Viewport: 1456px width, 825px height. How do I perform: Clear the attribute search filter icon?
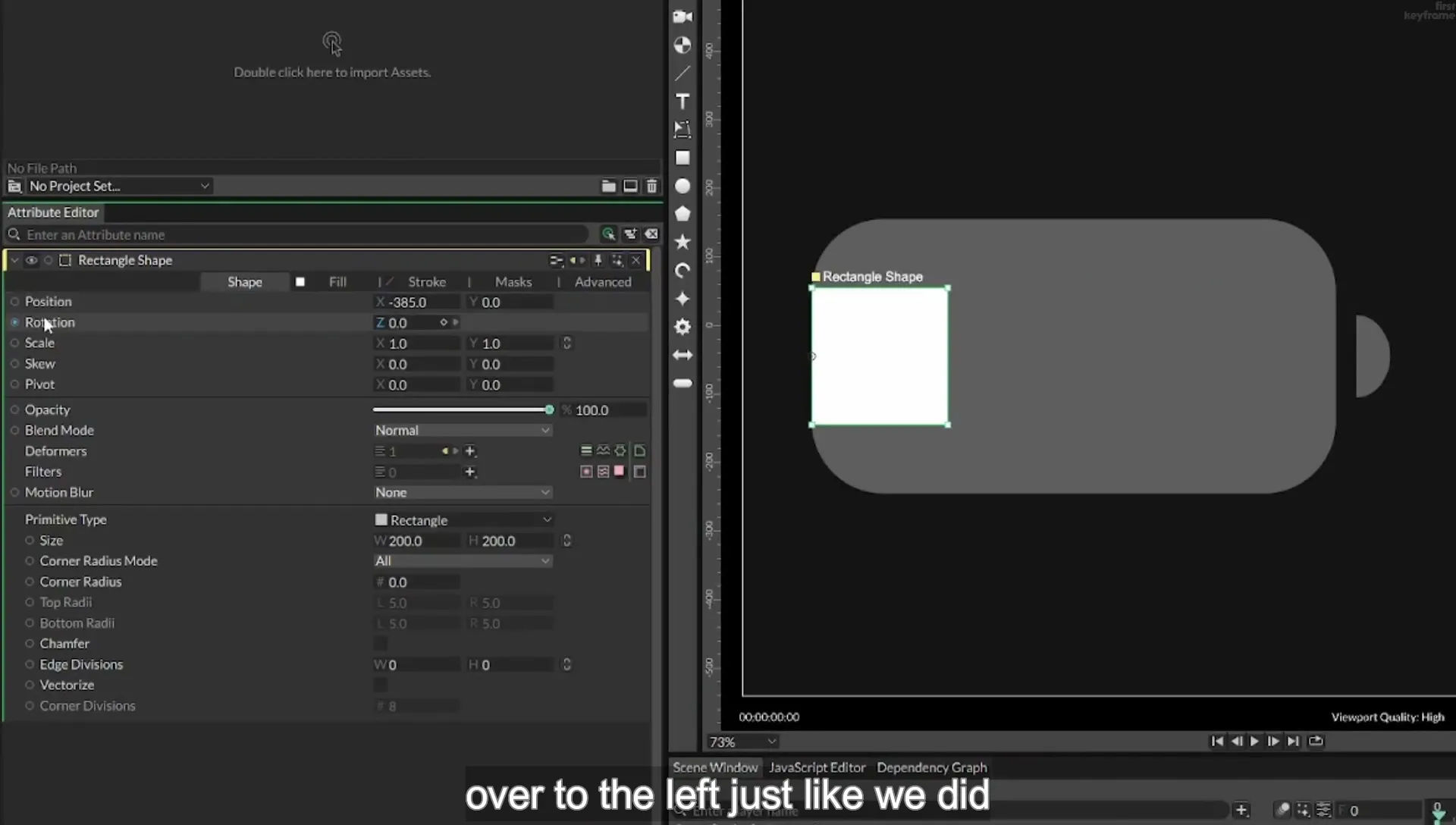(651, 234)
